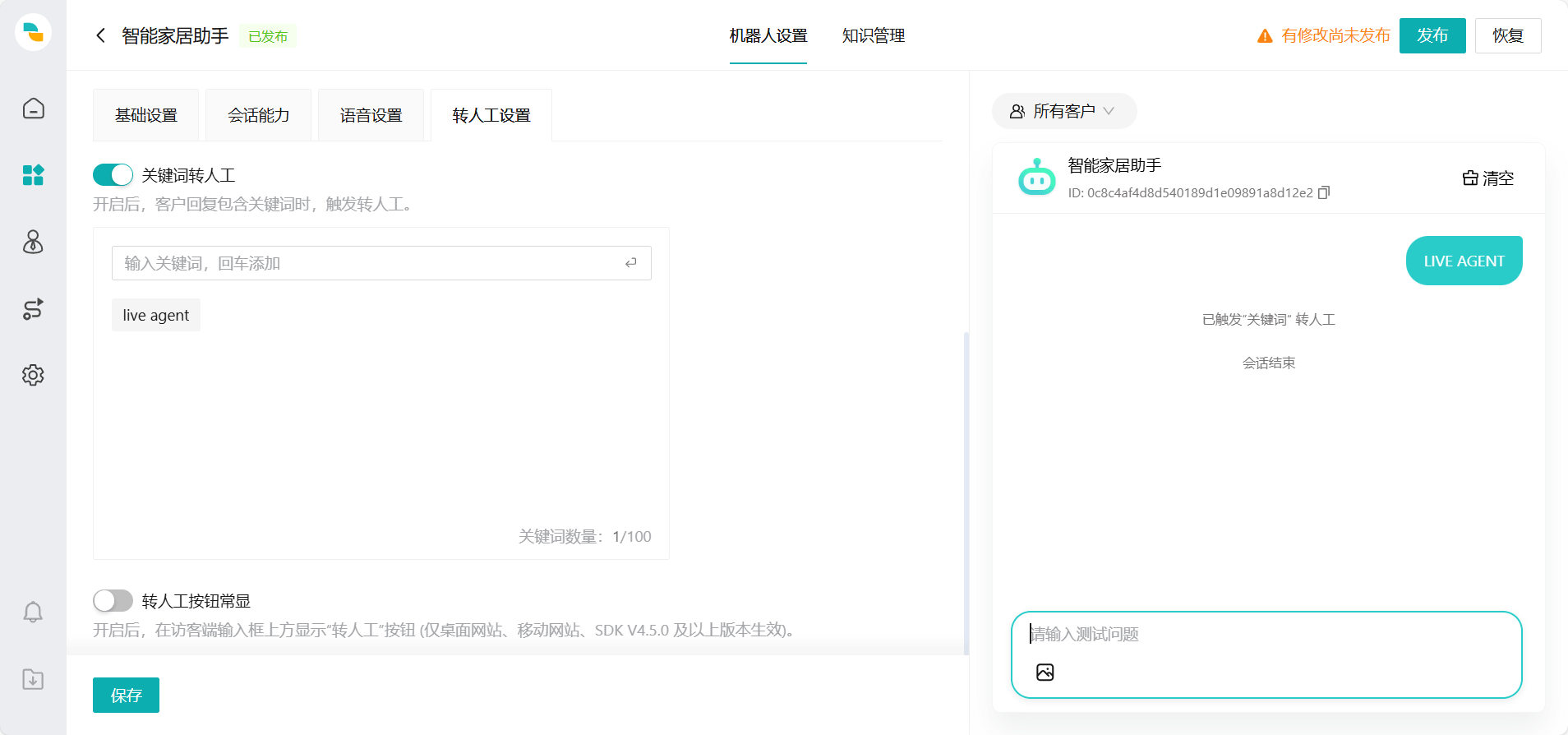Focus the 输入关键词 keyword input field

pos(381,263)
